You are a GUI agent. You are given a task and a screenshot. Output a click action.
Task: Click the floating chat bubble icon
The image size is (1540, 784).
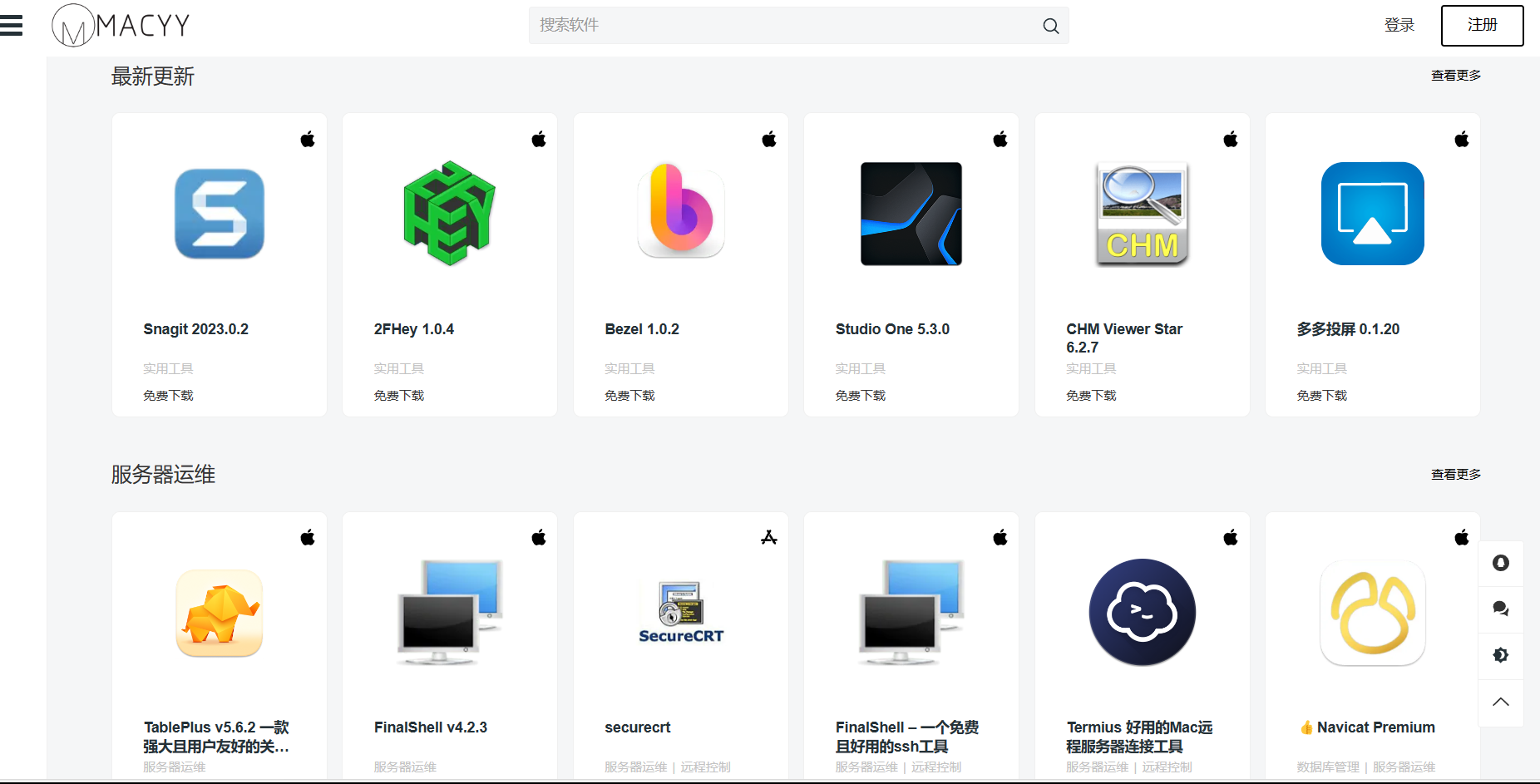pos(1501,609)
